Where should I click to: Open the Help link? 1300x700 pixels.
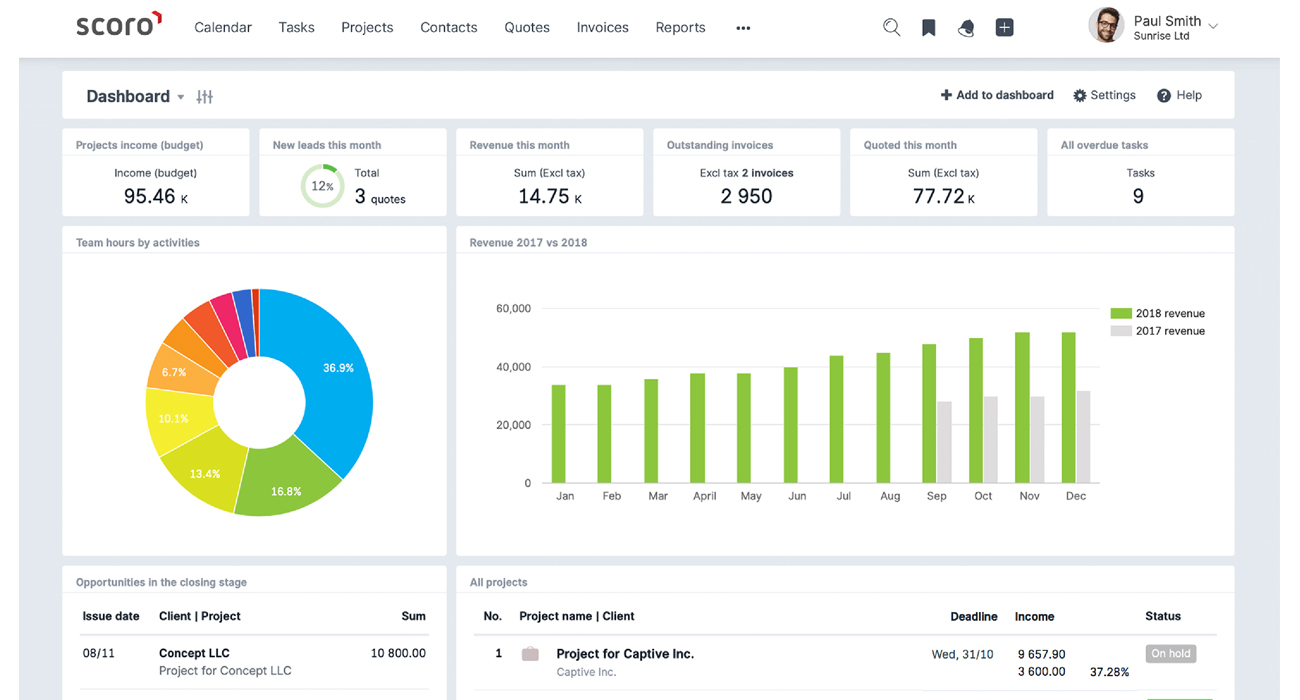(1179, 95)
